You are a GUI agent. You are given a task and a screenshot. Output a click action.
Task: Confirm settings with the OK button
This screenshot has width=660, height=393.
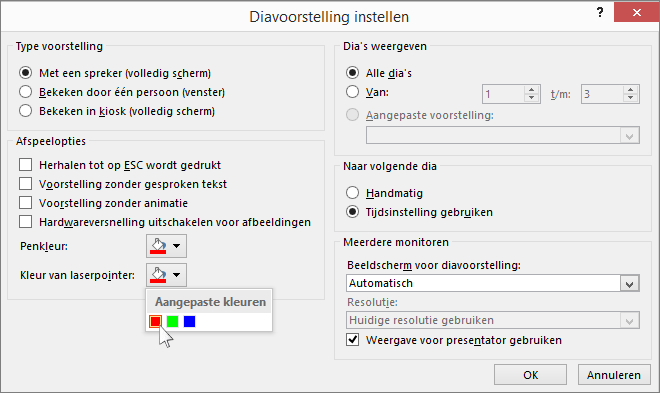(530, 374)
